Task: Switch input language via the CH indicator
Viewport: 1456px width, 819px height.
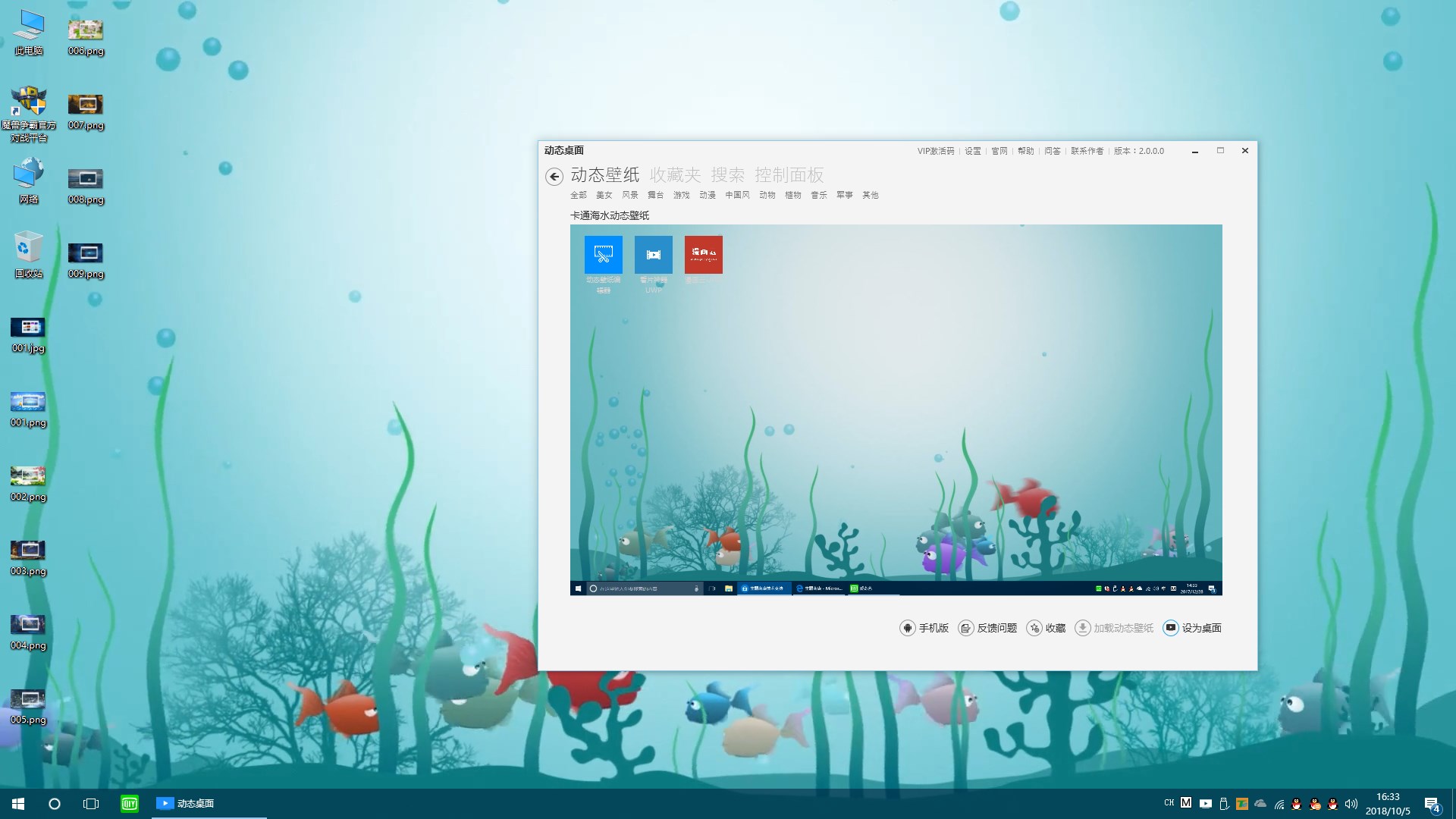Action: 1169,804
